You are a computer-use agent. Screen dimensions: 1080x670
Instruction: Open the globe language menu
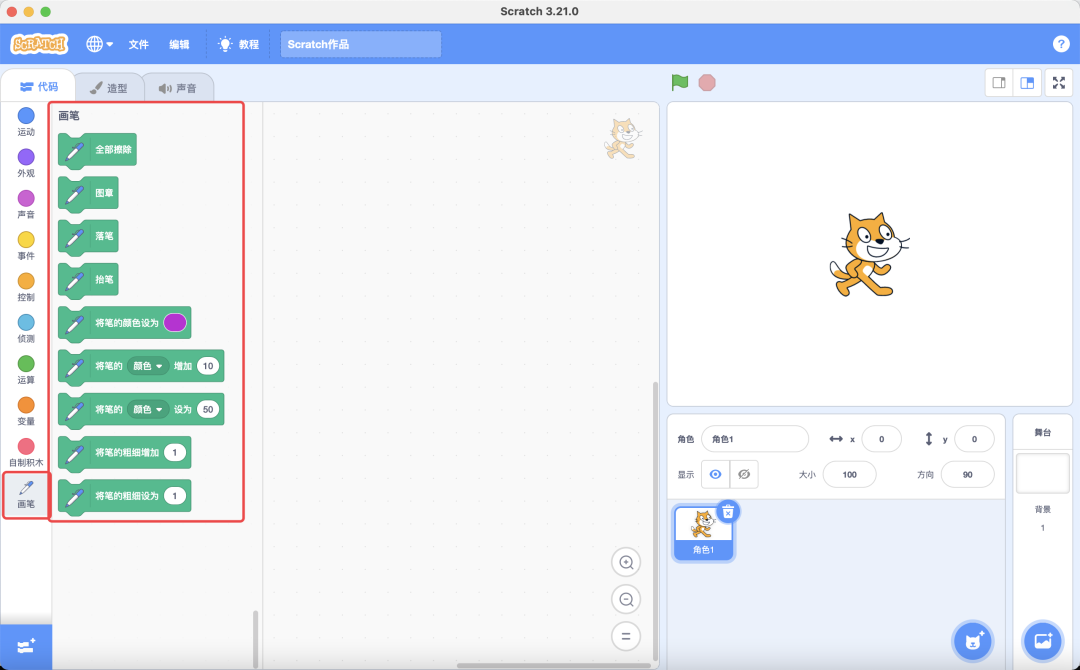click(99, 44)
